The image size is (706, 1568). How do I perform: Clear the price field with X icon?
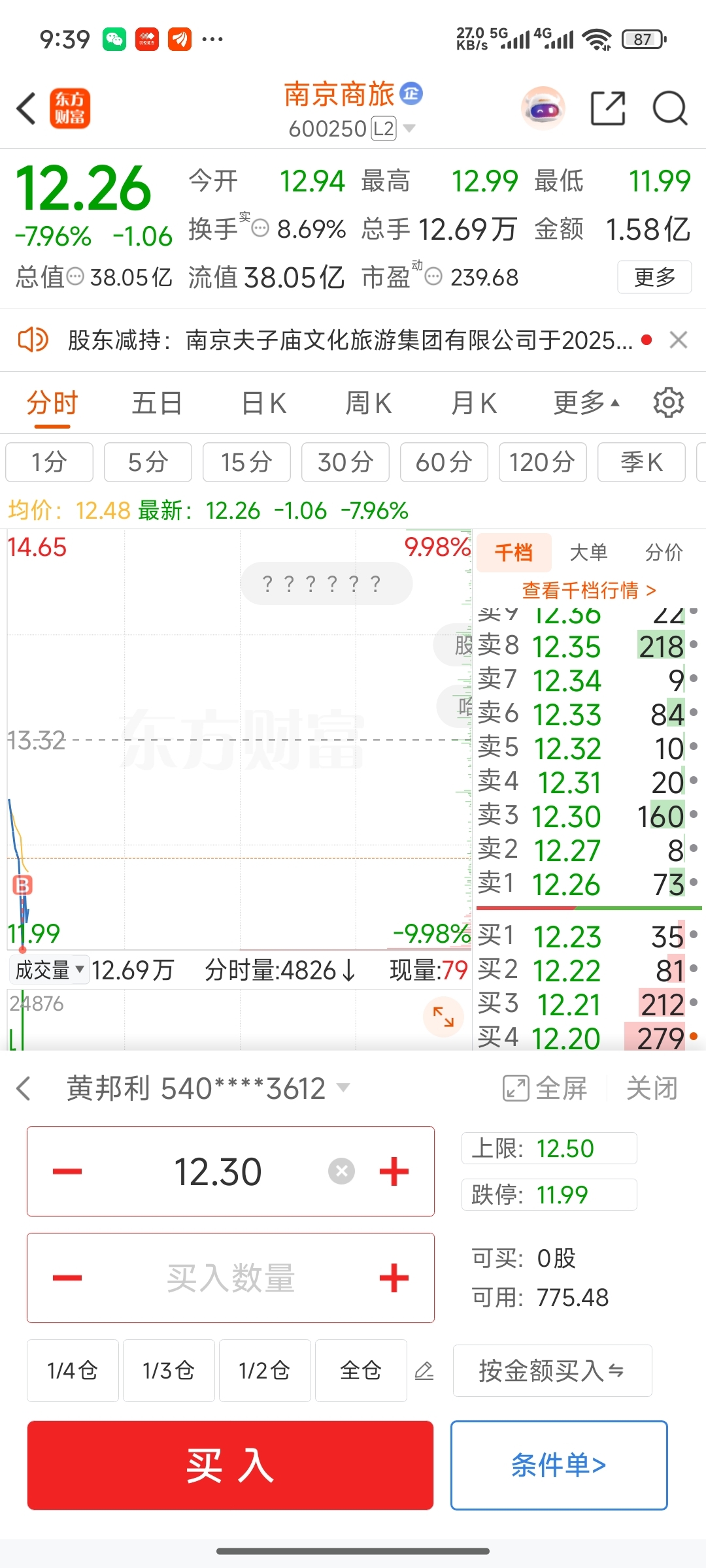pos(341,1171)
